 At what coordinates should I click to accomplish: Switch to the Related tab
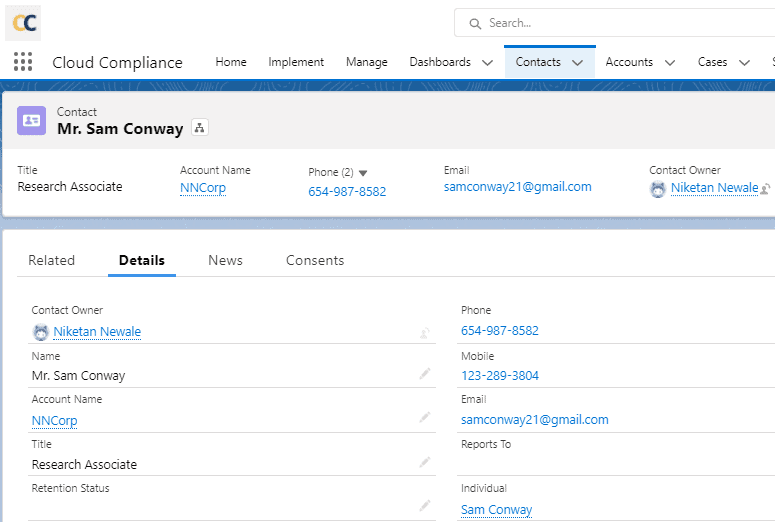[x=51, y=260]
